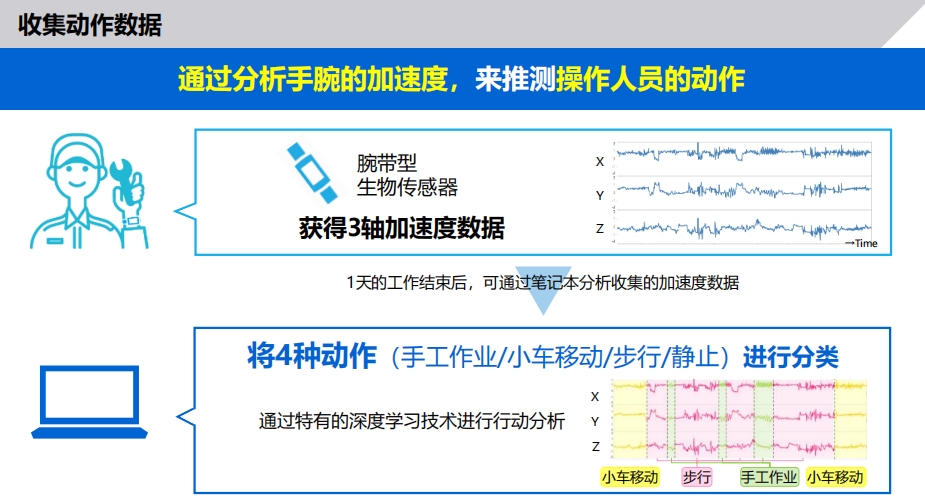The image size is (925, 504).
Task: Click the Y label of the colored chart
Action: [595, 421]
